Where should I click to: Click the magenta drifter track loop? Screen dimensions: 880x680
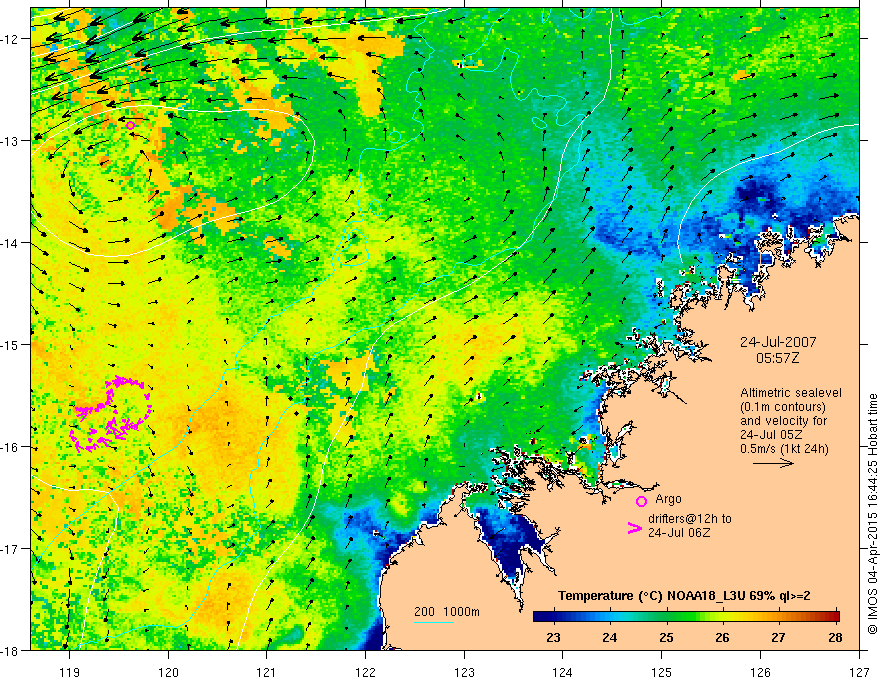click(x=110, y=414)
